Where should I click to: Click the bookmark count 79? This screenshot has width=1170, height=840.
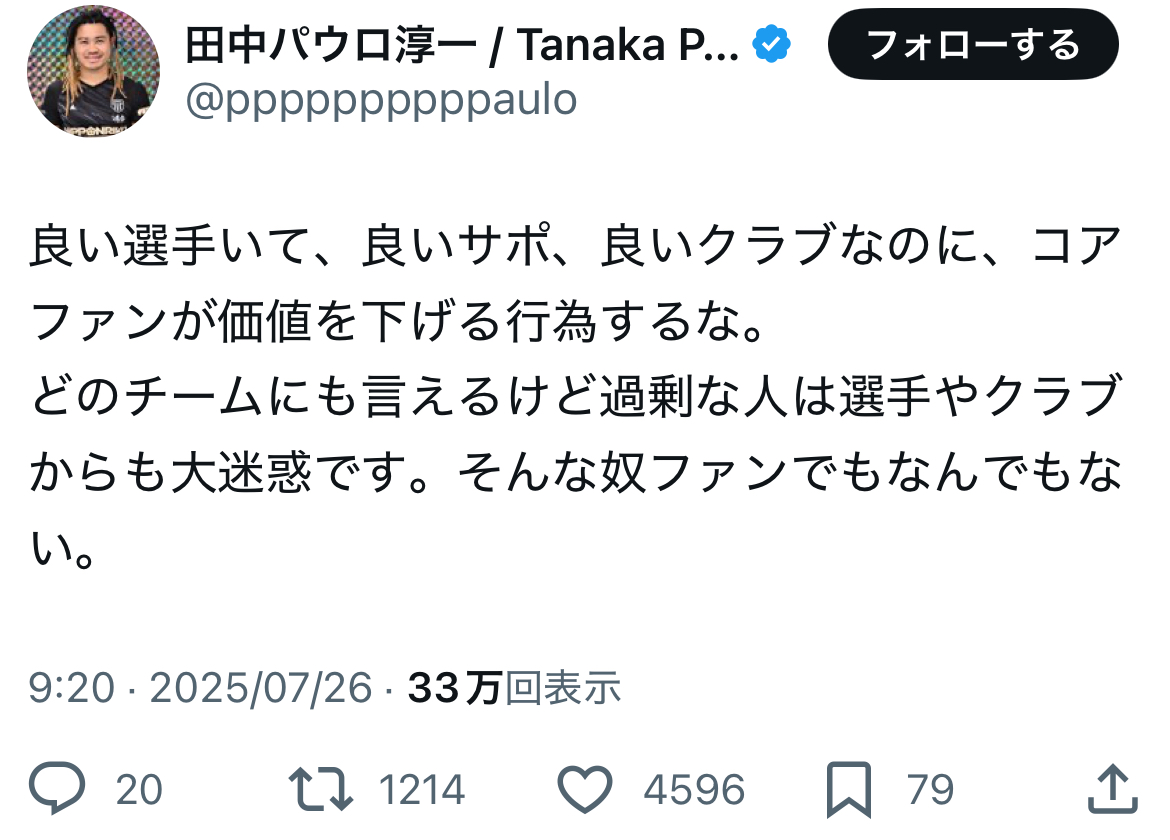point(930,790)
